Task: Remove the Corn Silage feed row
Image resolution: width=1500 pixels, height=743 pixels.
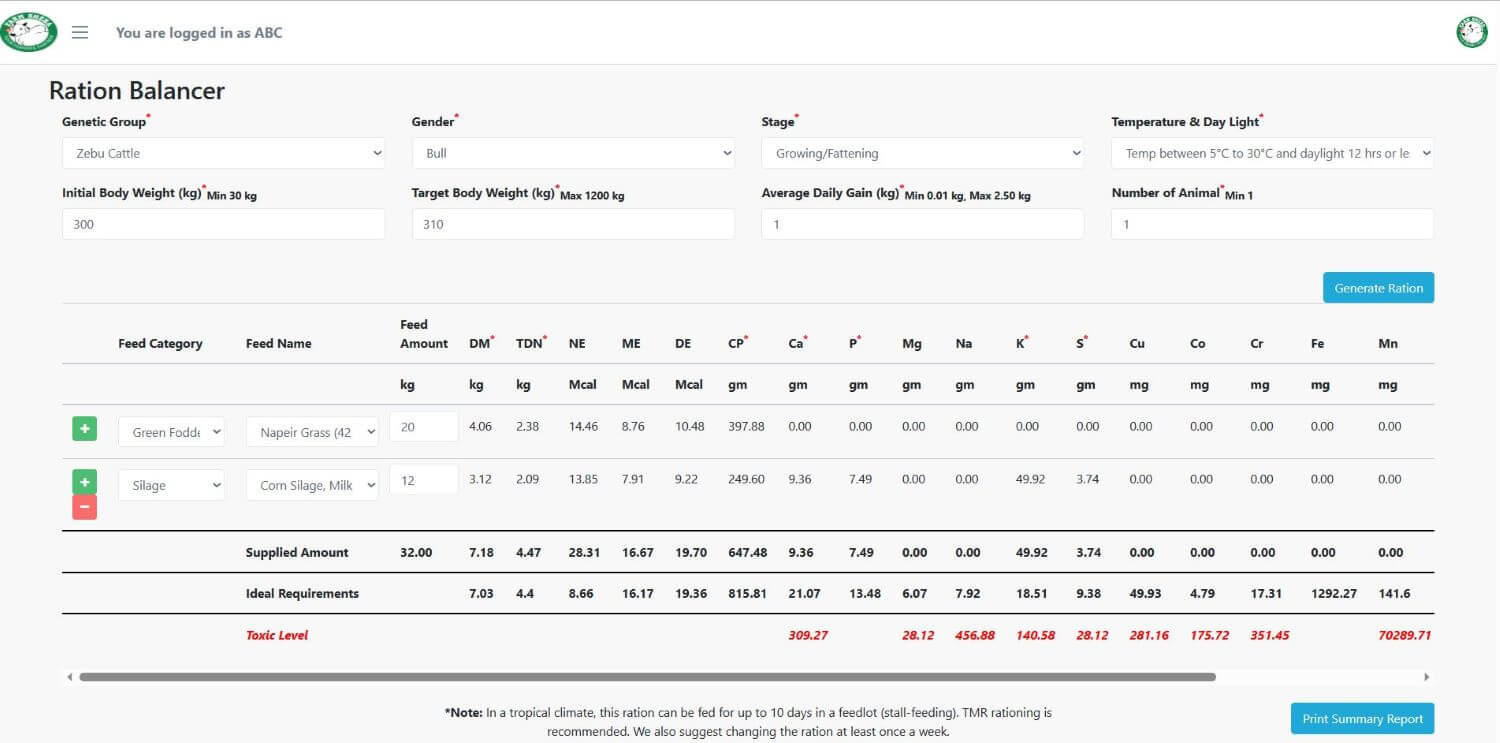Action: [x=84, y=506]
